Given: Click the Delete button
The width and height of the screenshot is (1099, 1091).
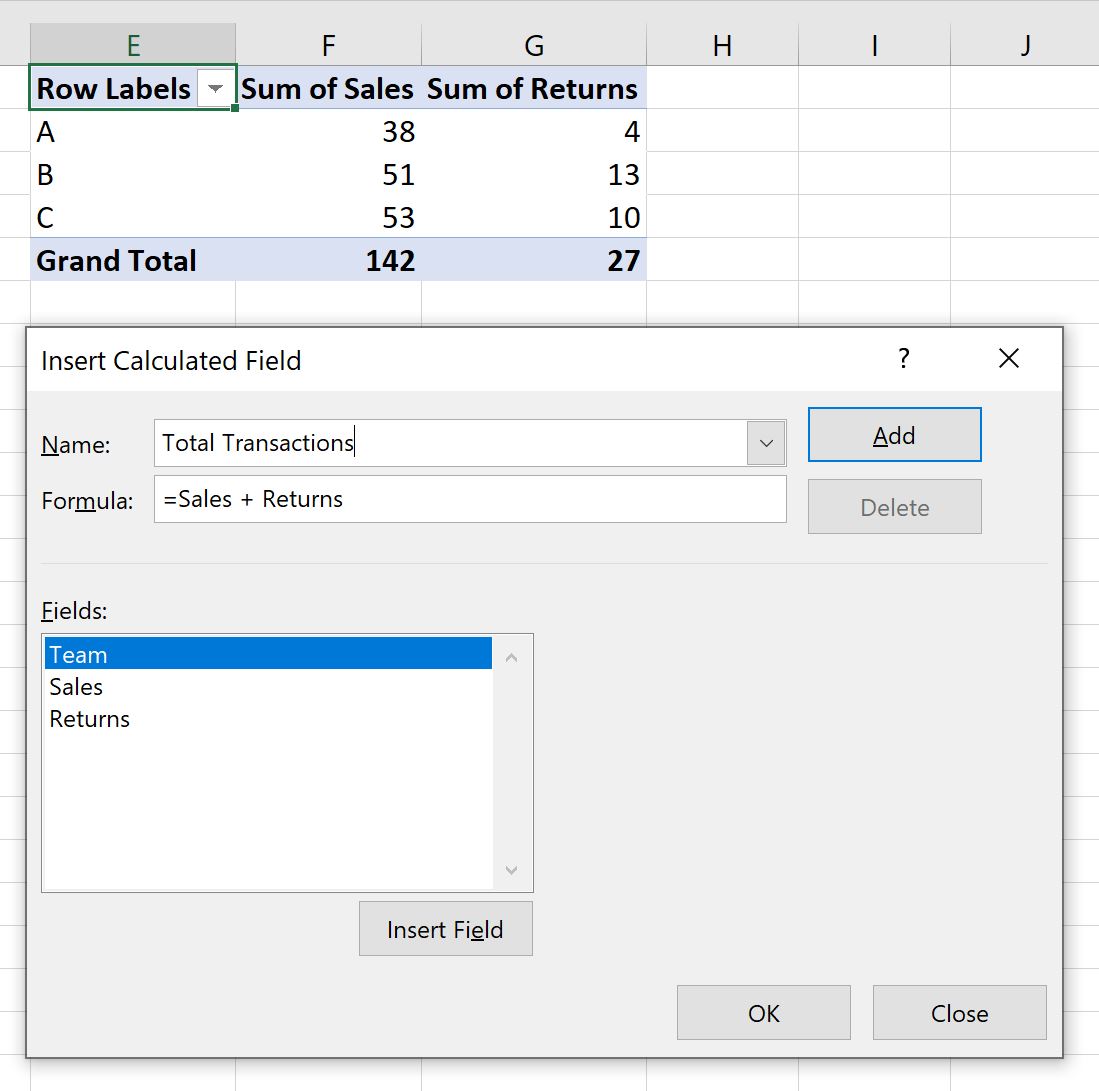Looking at the screenshot, I should click(x=893, y=506).
